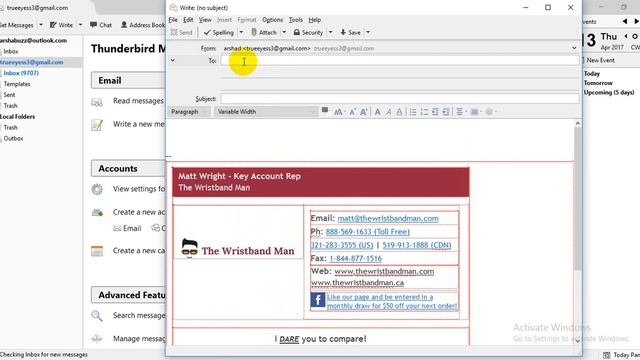The image size is (640, 360).
Task: Click the Today Pane button in status bar
Action: pyautogui.click(x=622, y=355)
